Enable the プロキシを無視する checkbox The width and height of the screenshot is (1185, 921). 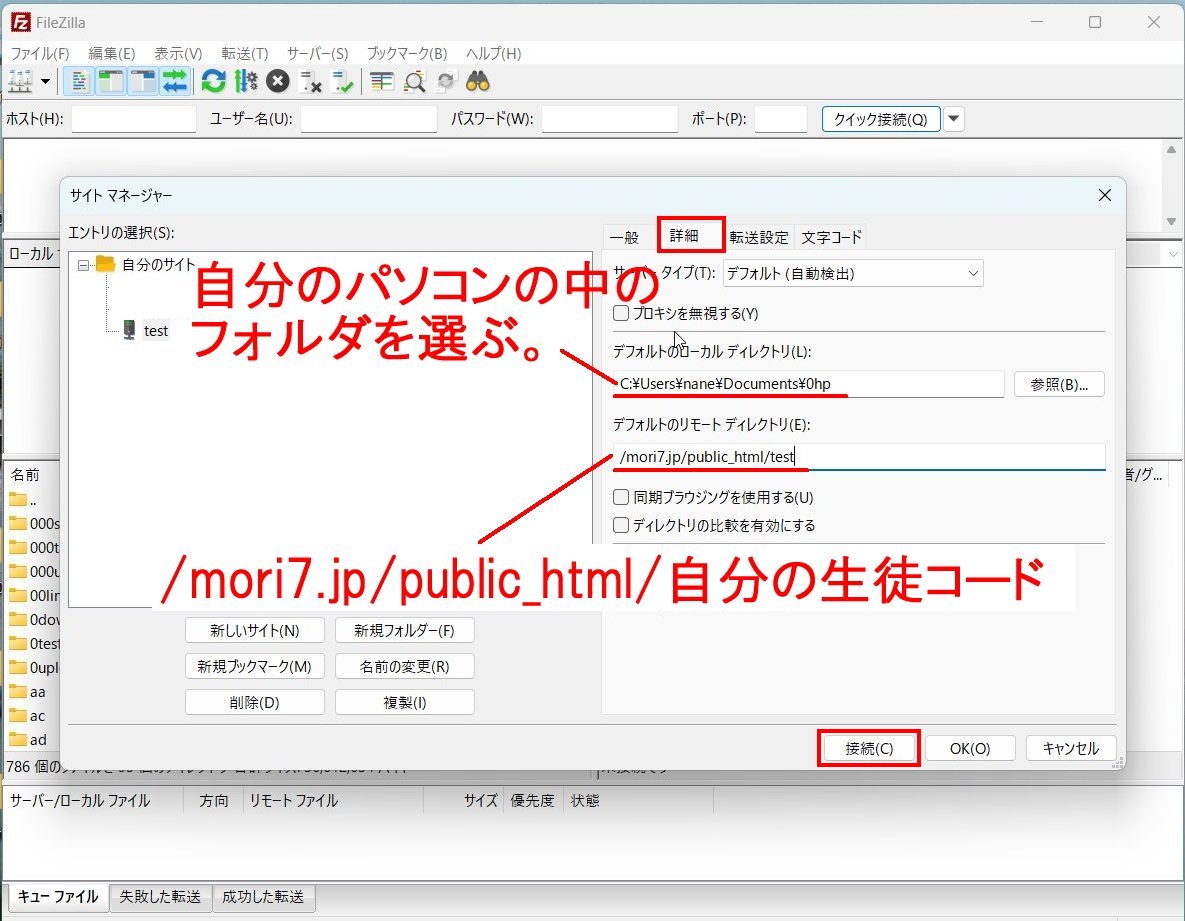tap(621, 313)
